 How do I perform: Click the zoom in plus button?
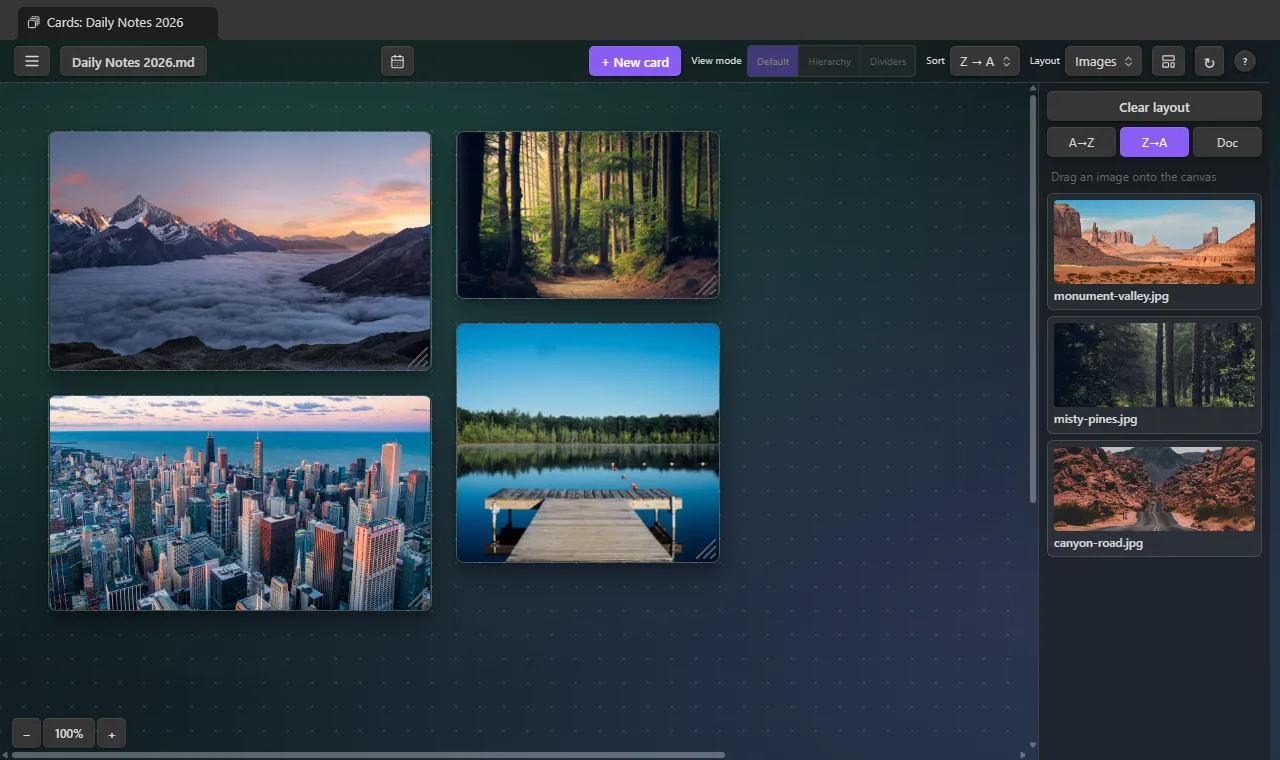coord(112,734)
